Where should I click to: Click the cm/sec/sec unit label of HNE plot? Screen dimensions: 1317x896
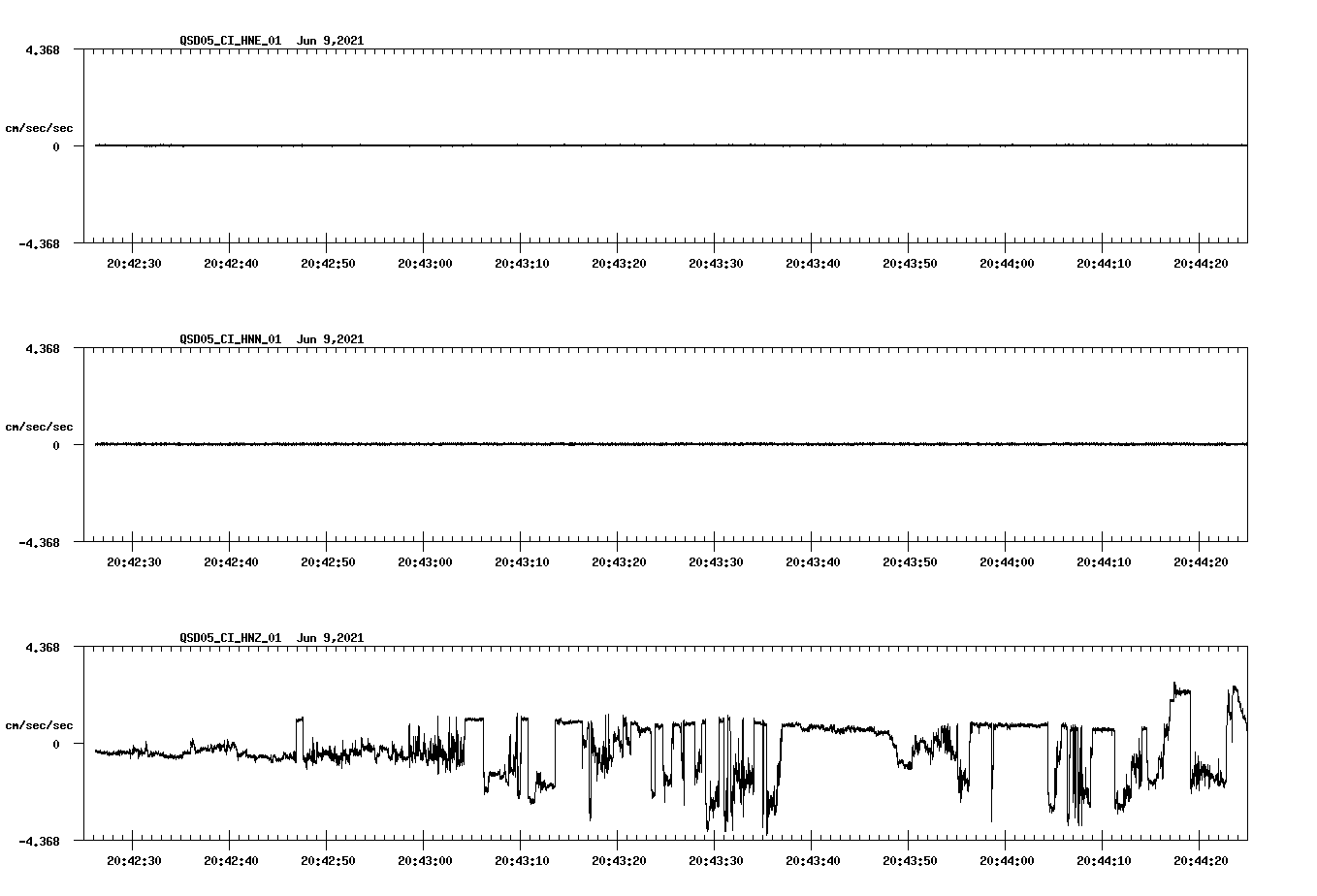pyautogui.click(x=40, y=128)
